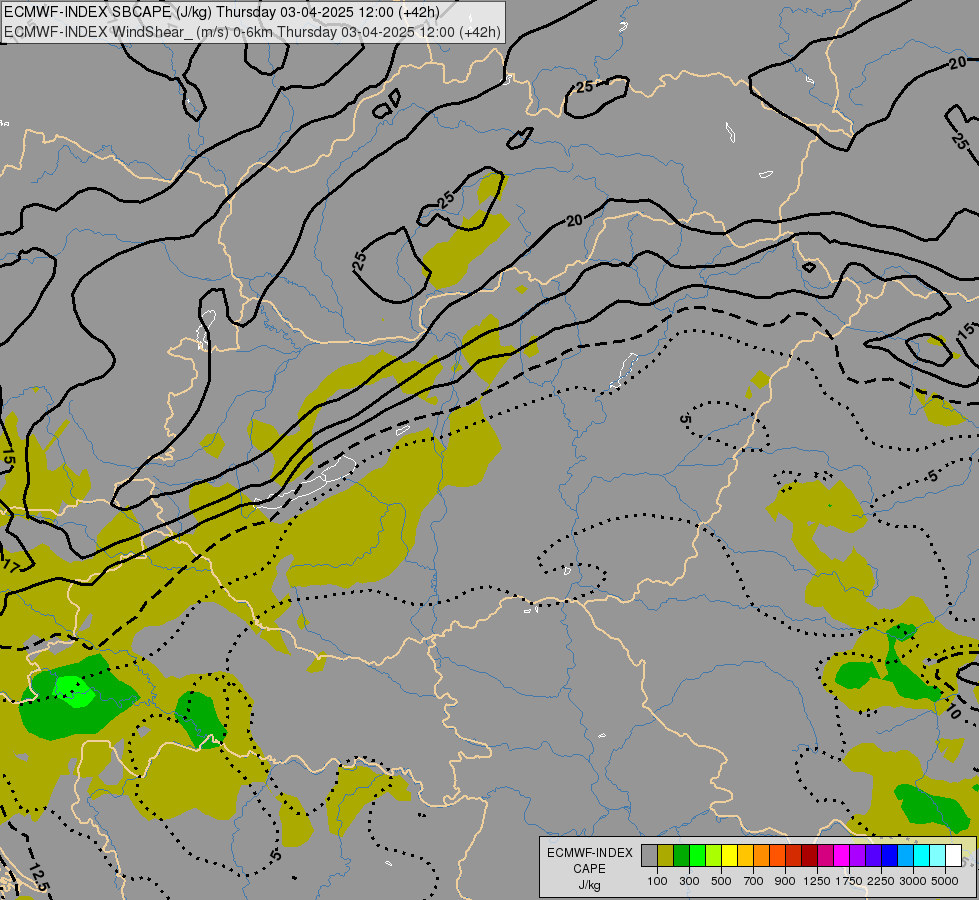Click the '17' wind shear contour label
This screenshot has width=979, height=900.
11,566
